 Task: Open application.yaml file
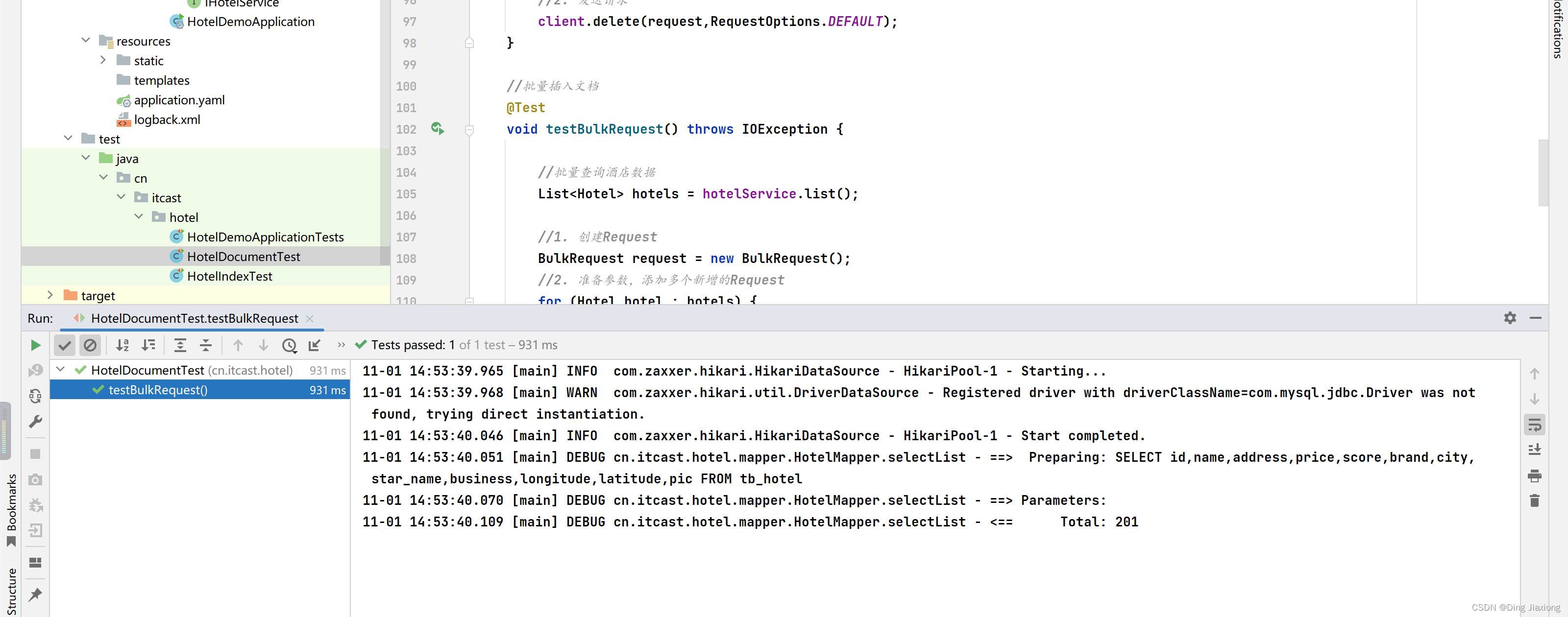point(179,100)
